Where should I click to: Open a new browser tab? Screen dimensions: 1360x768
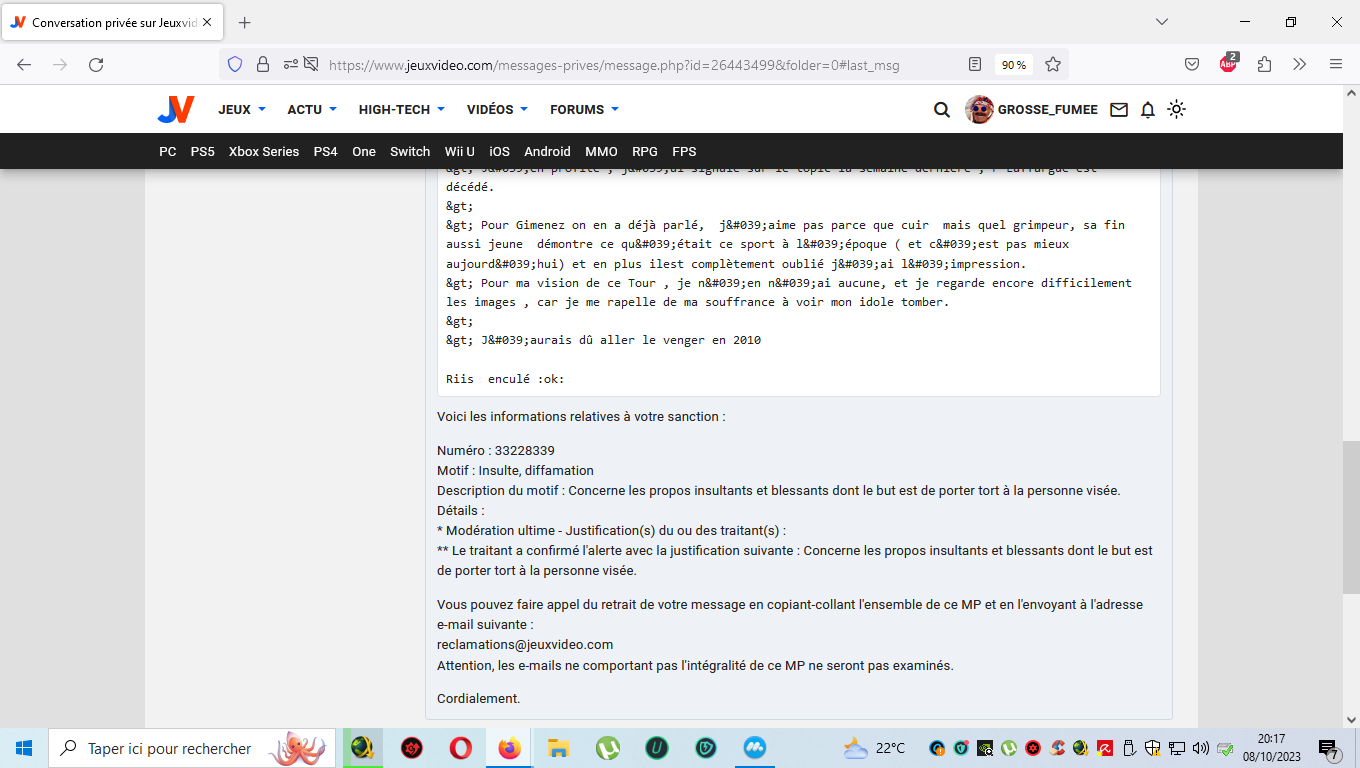(x=245, y=22)
